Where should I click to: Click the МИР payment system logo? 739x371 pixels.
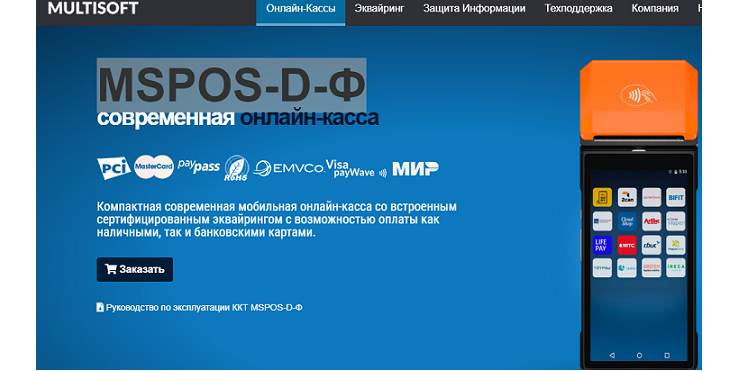point(415,168)
